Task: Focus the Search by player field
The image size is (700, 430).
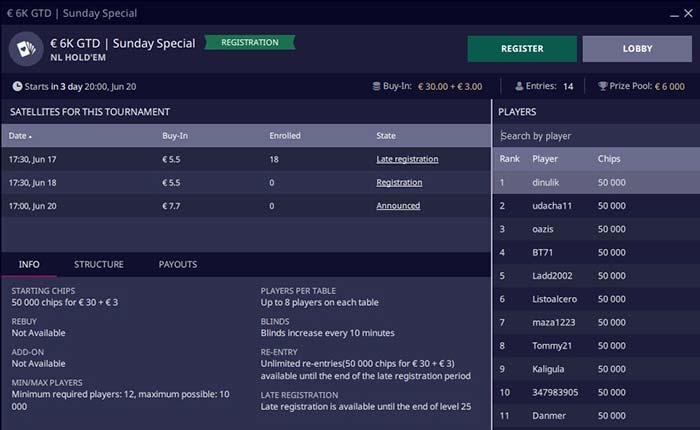Action: point(596,136)
